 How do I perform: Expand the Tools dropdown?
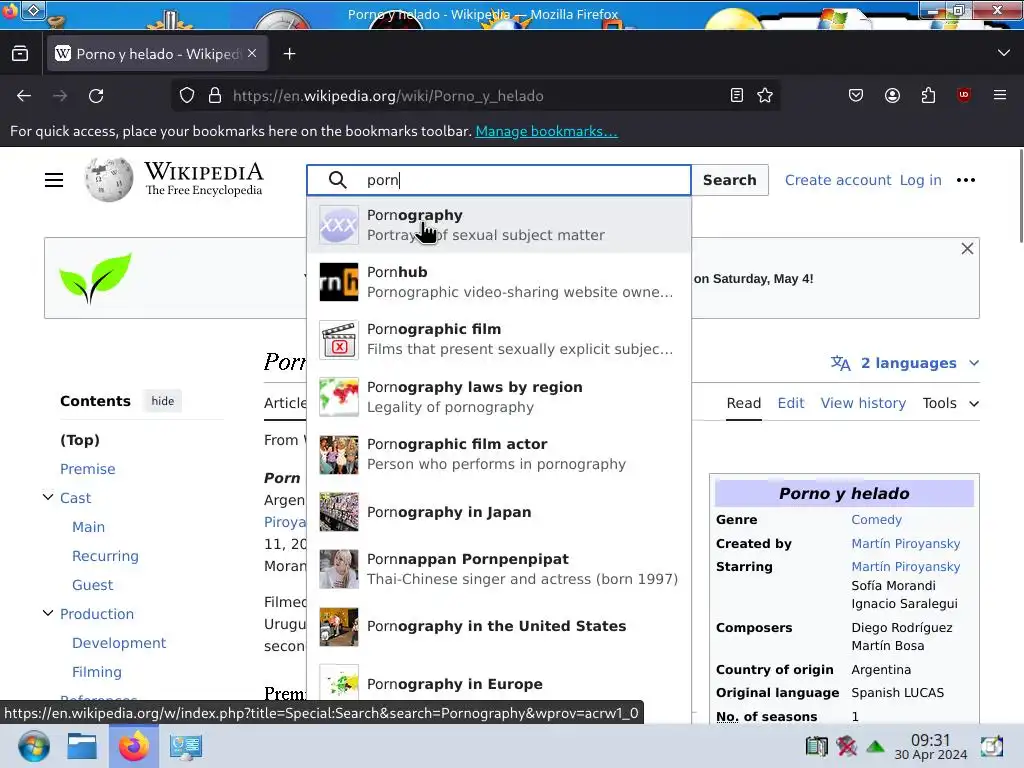click(x=951, y=403)
